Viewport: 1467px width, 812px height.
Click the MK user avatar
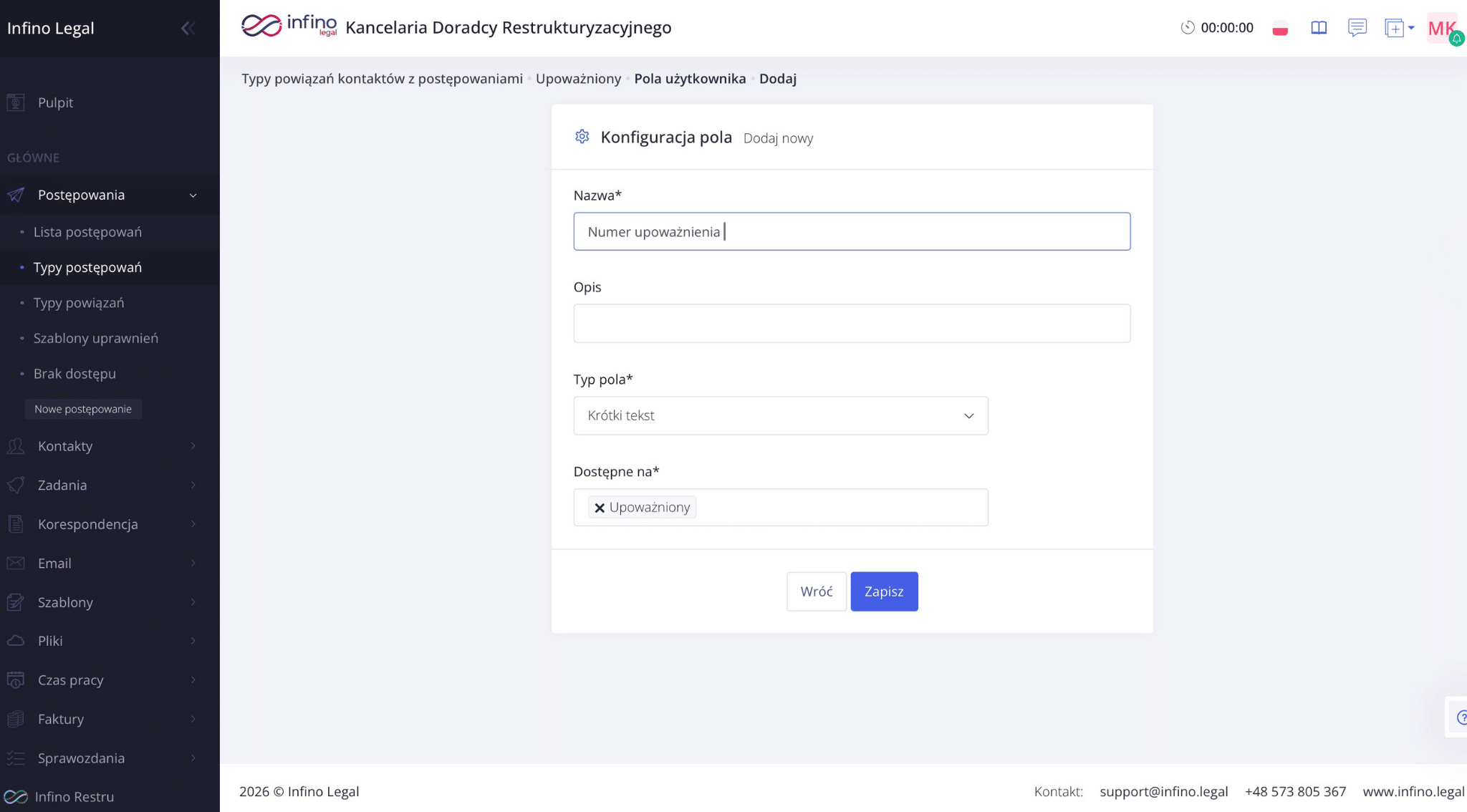(x=1440, y=28)
